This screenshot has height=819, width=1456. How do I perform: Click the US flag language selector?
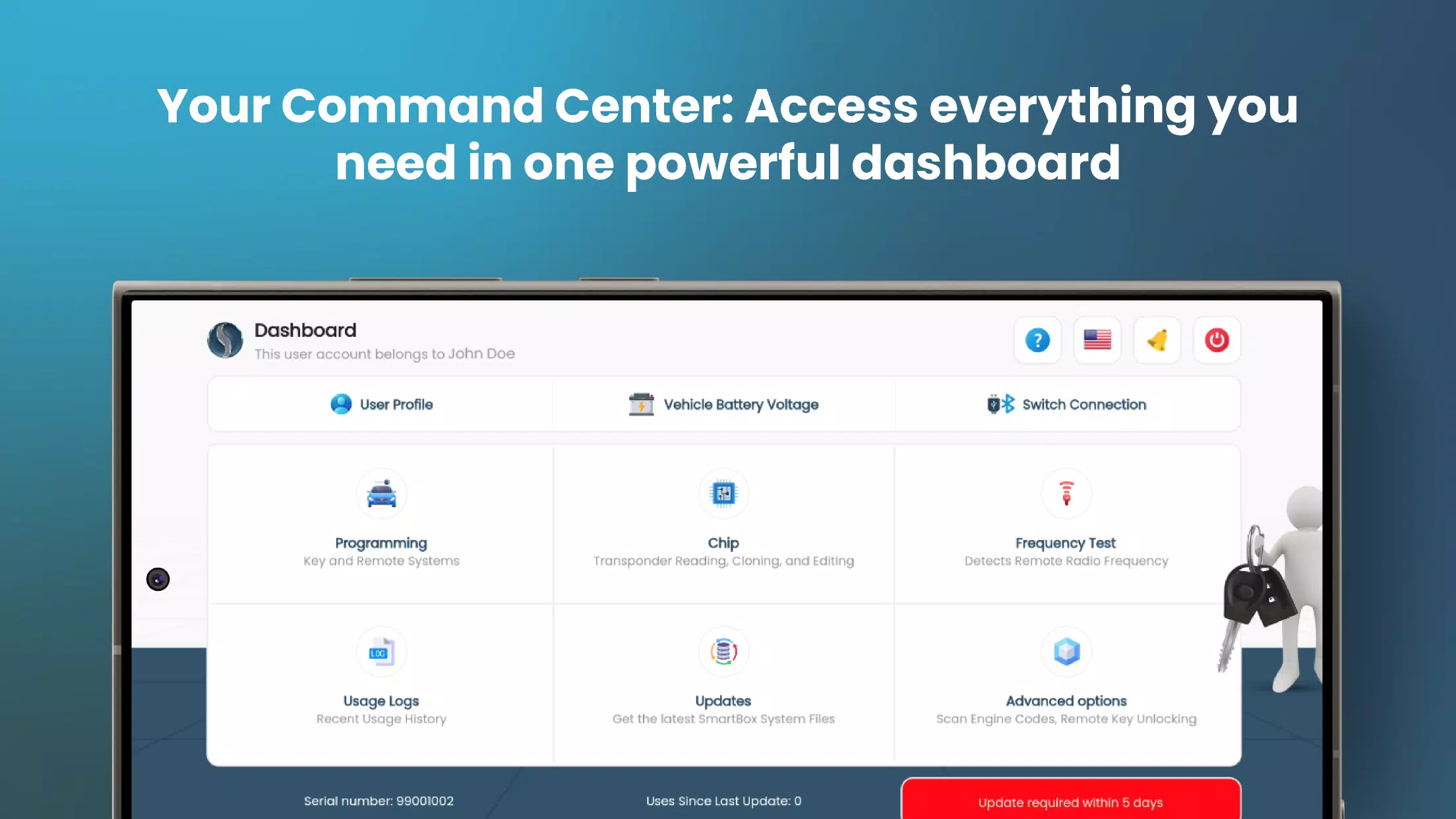(1096, 340)
